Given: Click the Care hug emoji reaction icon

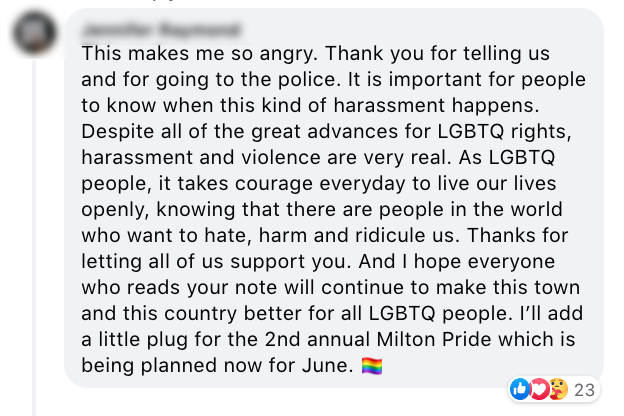Looking at the screenshot, I should (558, 389).
